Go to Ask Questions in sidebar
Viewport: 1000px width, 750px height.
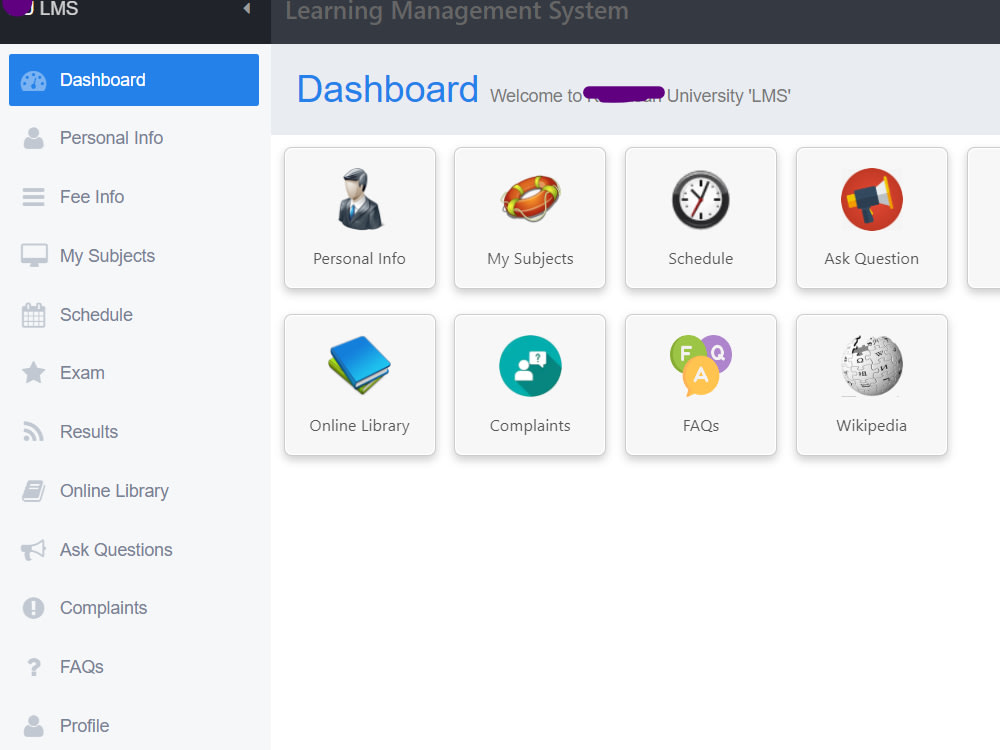[134, 550]
